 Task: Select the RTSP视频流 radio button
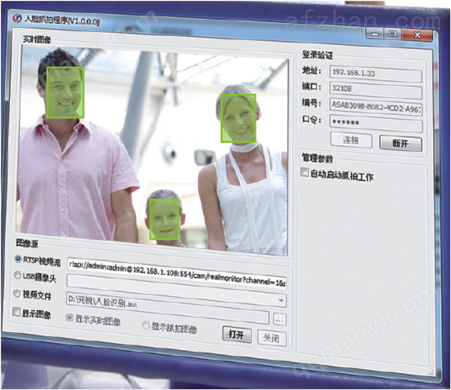point(18,259)
